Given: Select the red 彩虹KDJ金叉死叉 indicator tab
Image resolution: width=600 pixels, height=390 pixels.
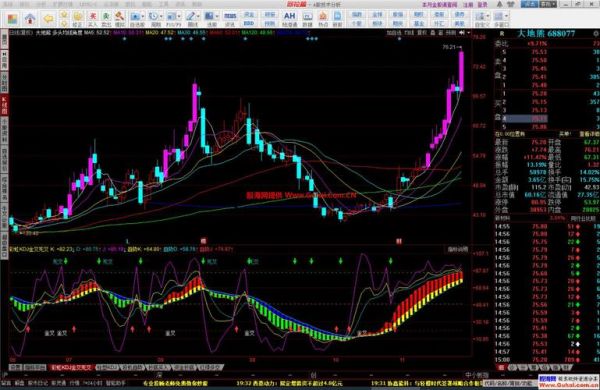Looking at the screenshot, I should tap(72, 368).
